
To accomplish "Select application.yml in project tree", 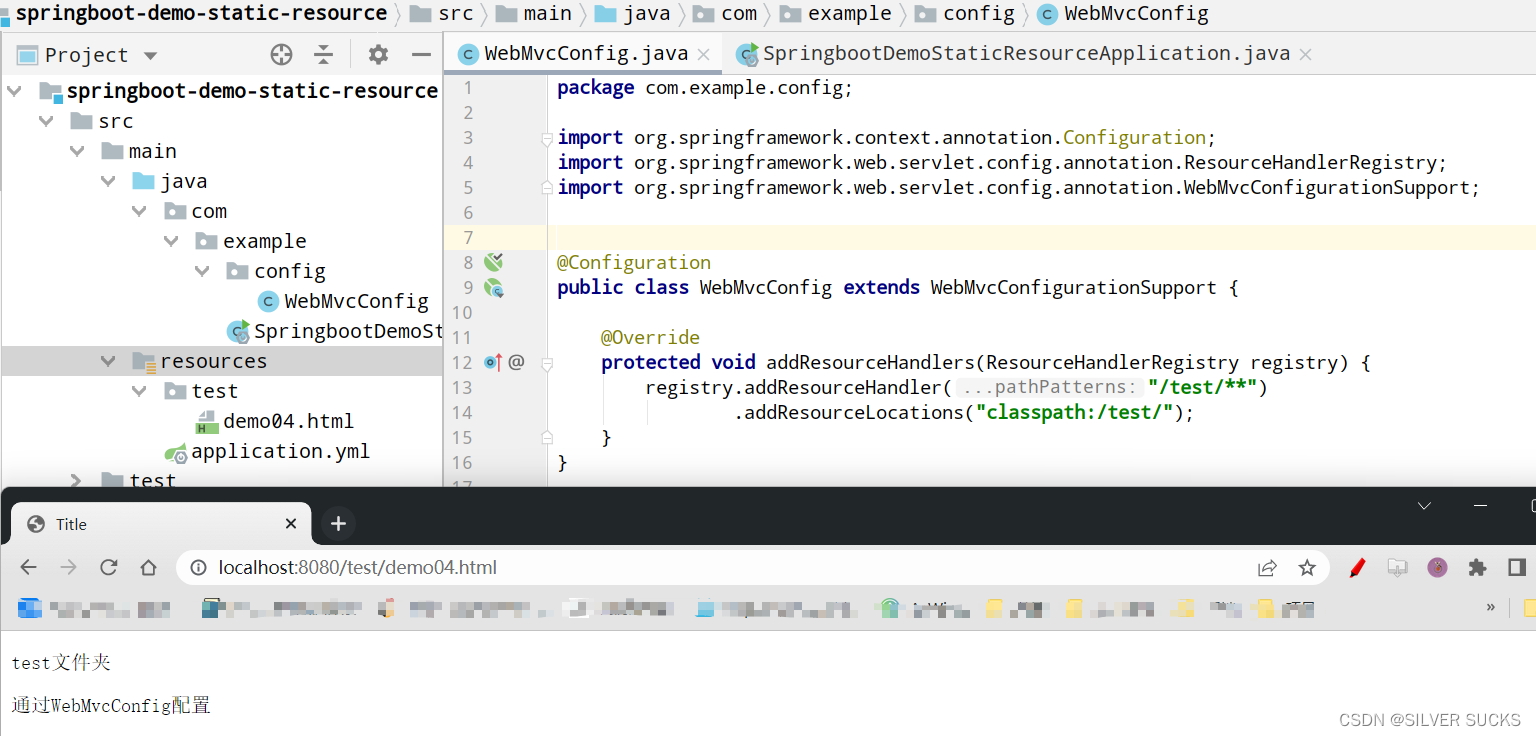I will [267, 451].
